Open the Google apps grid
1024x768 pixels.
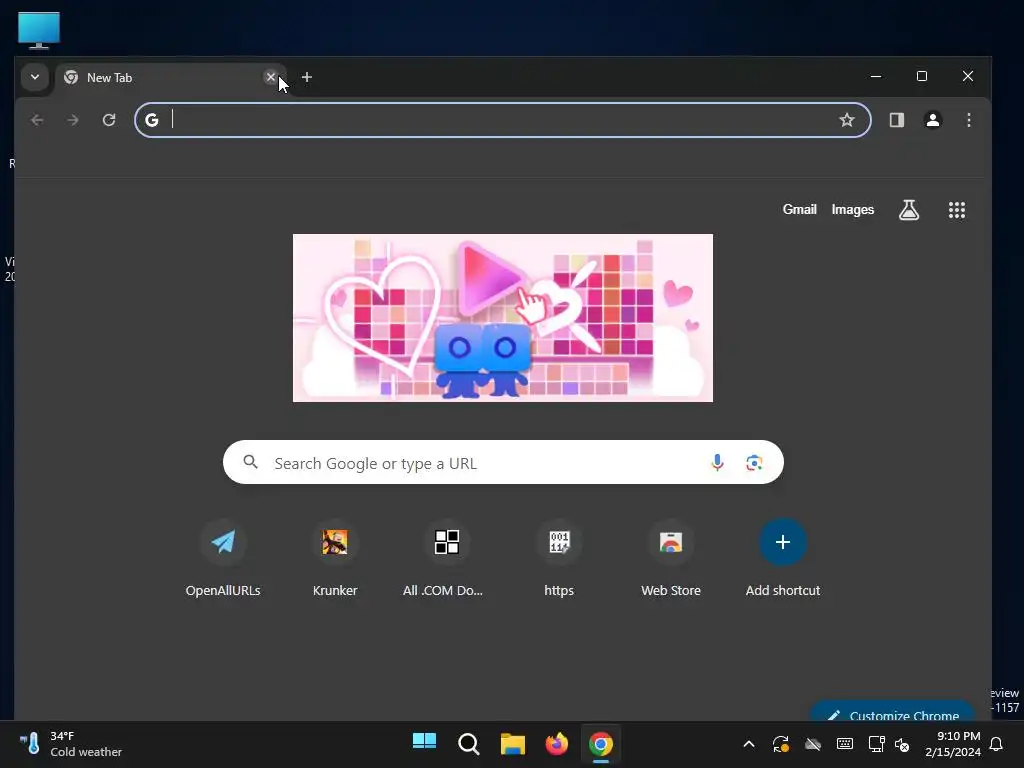(957, 210)
